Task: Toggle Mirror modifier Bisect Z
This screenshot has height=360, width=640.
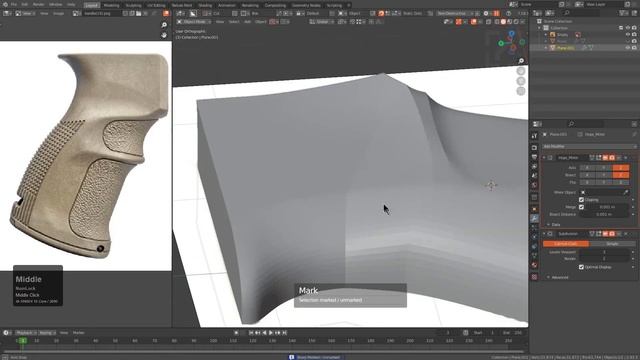Action: click(x=621, y=175)
